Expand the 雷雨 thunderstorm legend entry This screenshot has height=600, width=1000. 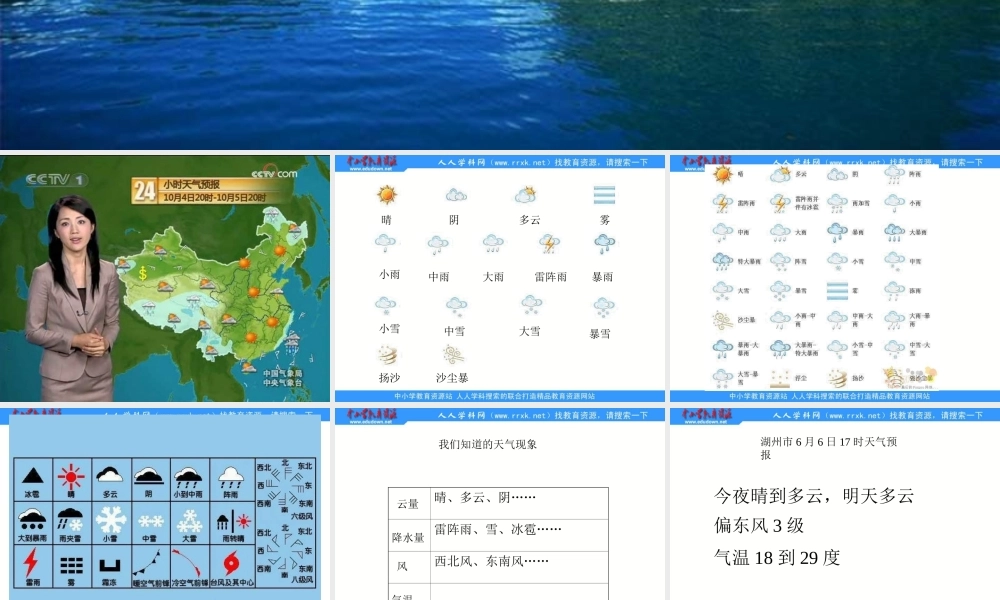pyautogui.click(x=32, y=563)
